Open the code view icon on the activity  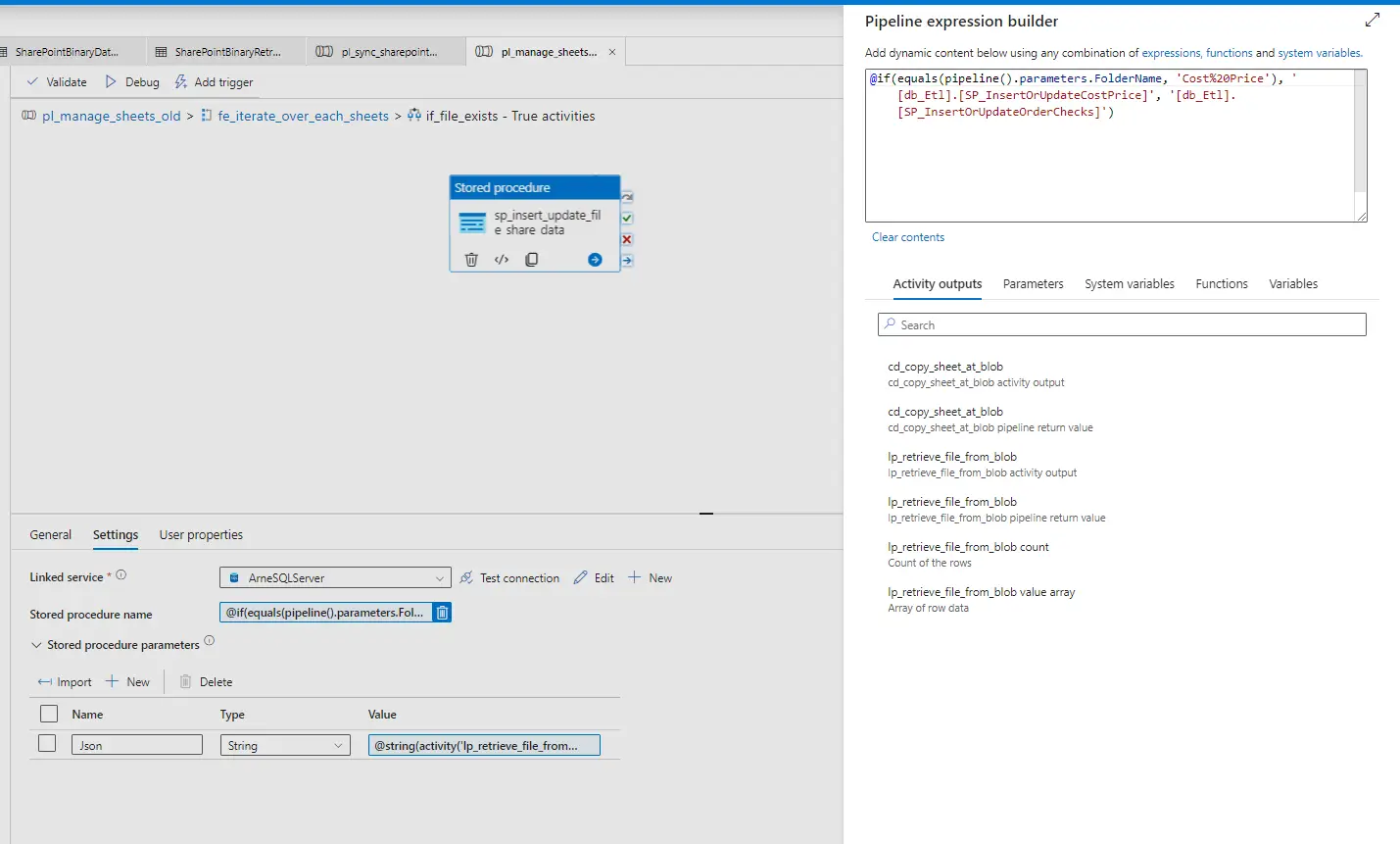(502, 259)
